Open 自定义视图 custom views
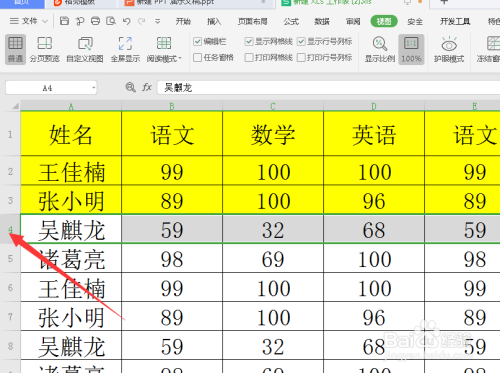This screenshot has height=373, width=500. pyautogui.click(x=85, y=49)
